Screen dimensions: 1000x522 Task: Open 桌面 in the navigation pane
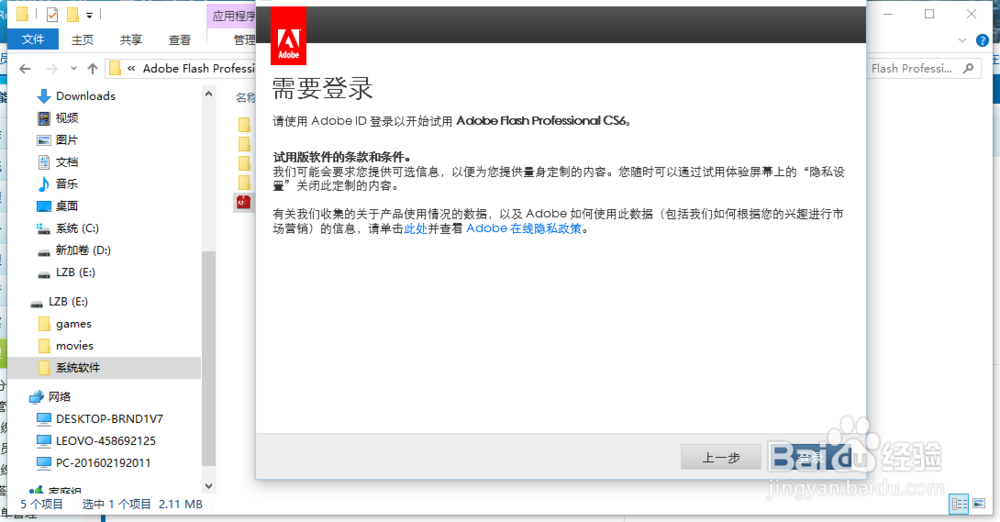tap(66, 206)
